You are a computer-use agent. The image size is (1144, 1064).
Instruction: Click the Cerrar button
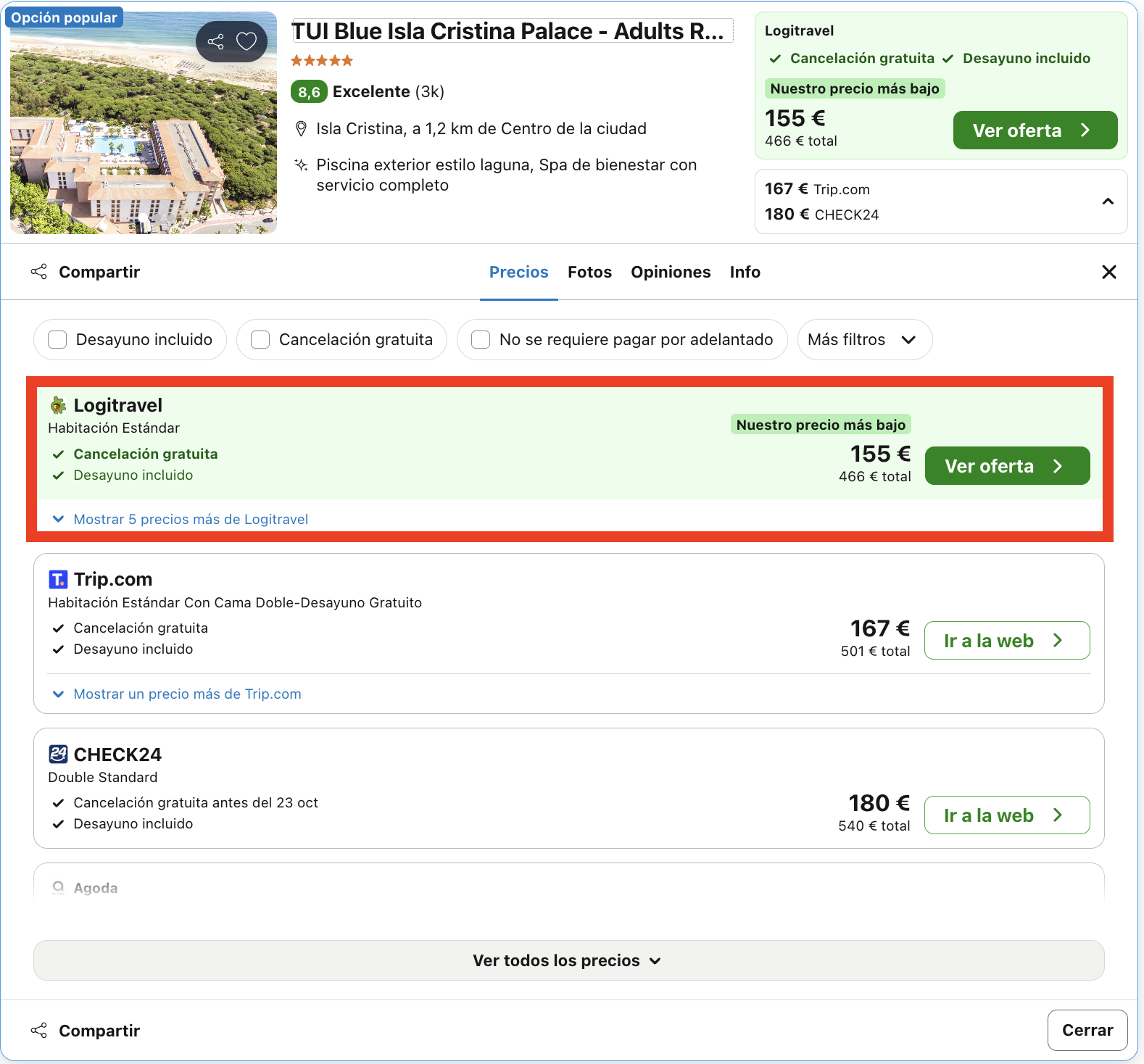(x=1087, y=1030)
